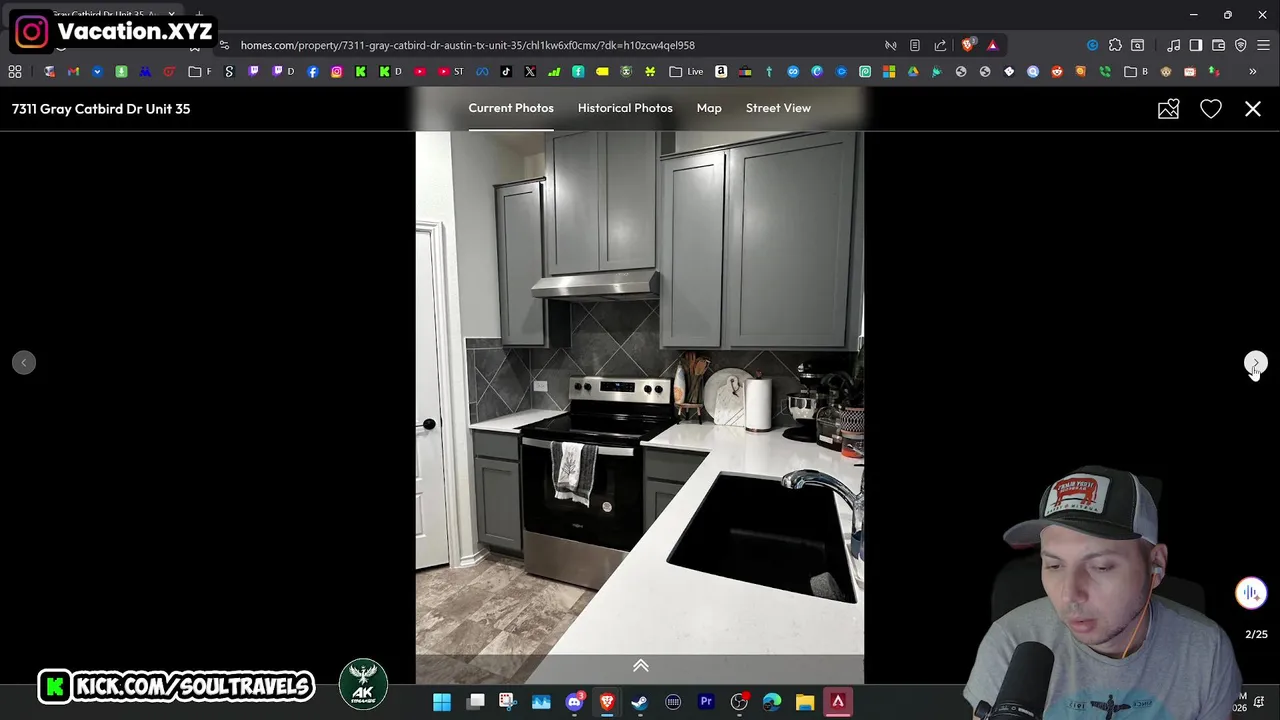Open Task View in the taskbar
Image resolution: width=1280 pixels, height=720 pixels.
pyautogui.click(x=476, y=702)
